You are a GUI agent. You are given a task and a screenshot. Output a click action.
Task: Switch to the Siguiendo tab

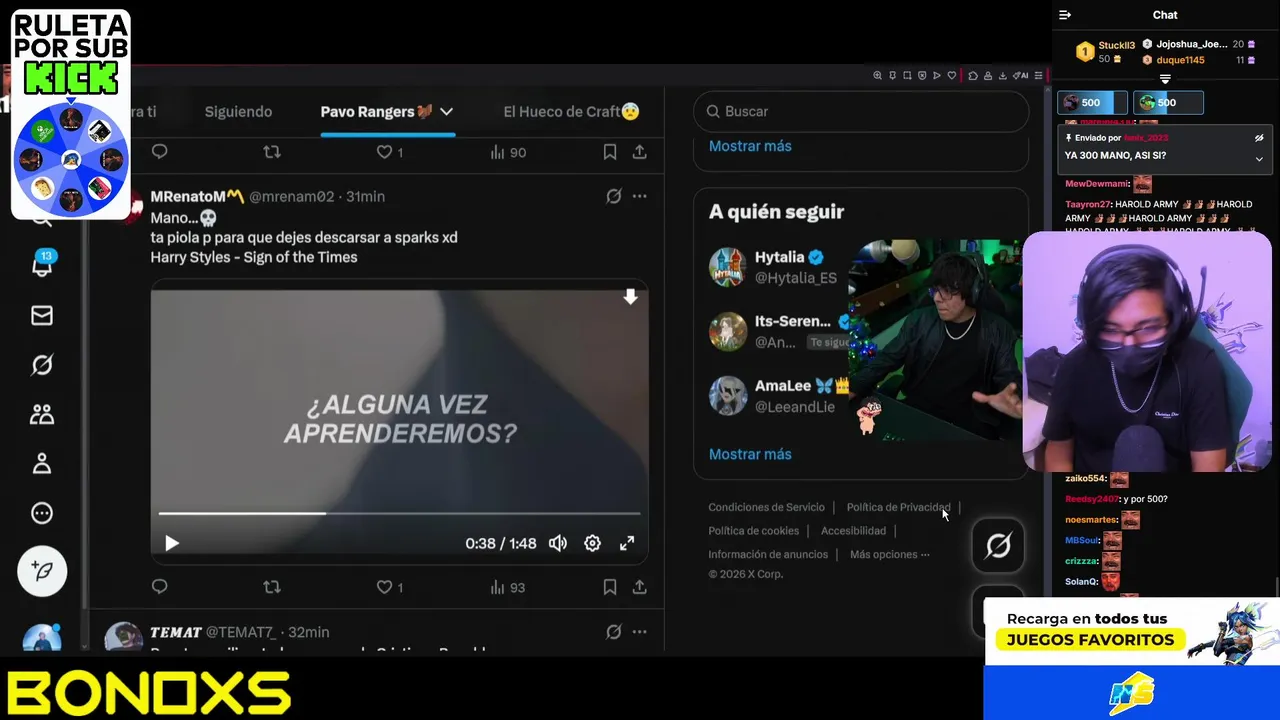(238, 112)
